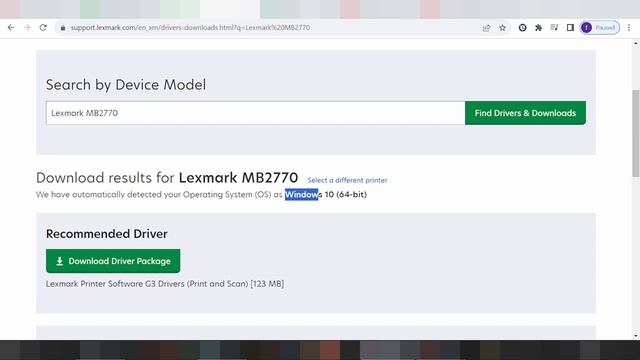This screenshot has width=640, height=360.
Task: Click Lexmark Printer Software G3 Drivers text
Action: (x=165, y=284)
